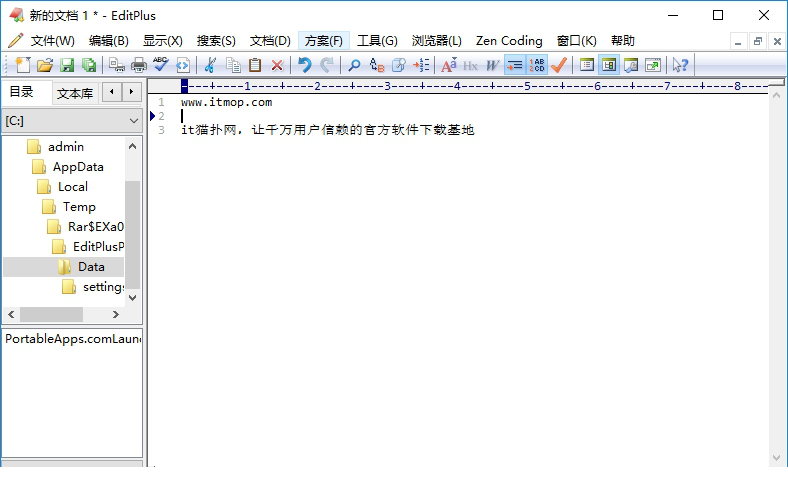Select the Temp folder in tree
Screen dimensions: 788x485
79,207
